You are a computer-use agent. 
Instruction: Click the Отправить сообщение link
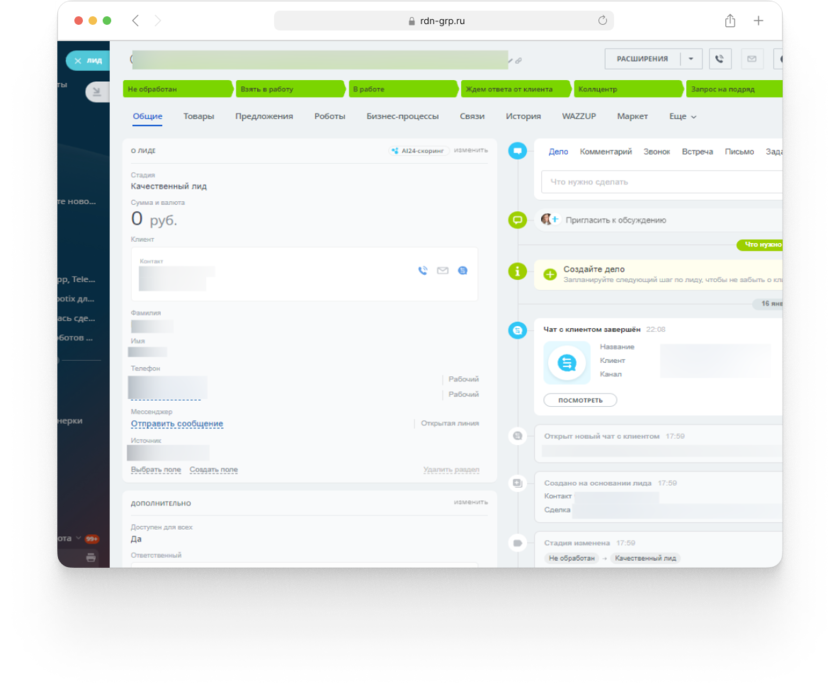tap(177, 424)
